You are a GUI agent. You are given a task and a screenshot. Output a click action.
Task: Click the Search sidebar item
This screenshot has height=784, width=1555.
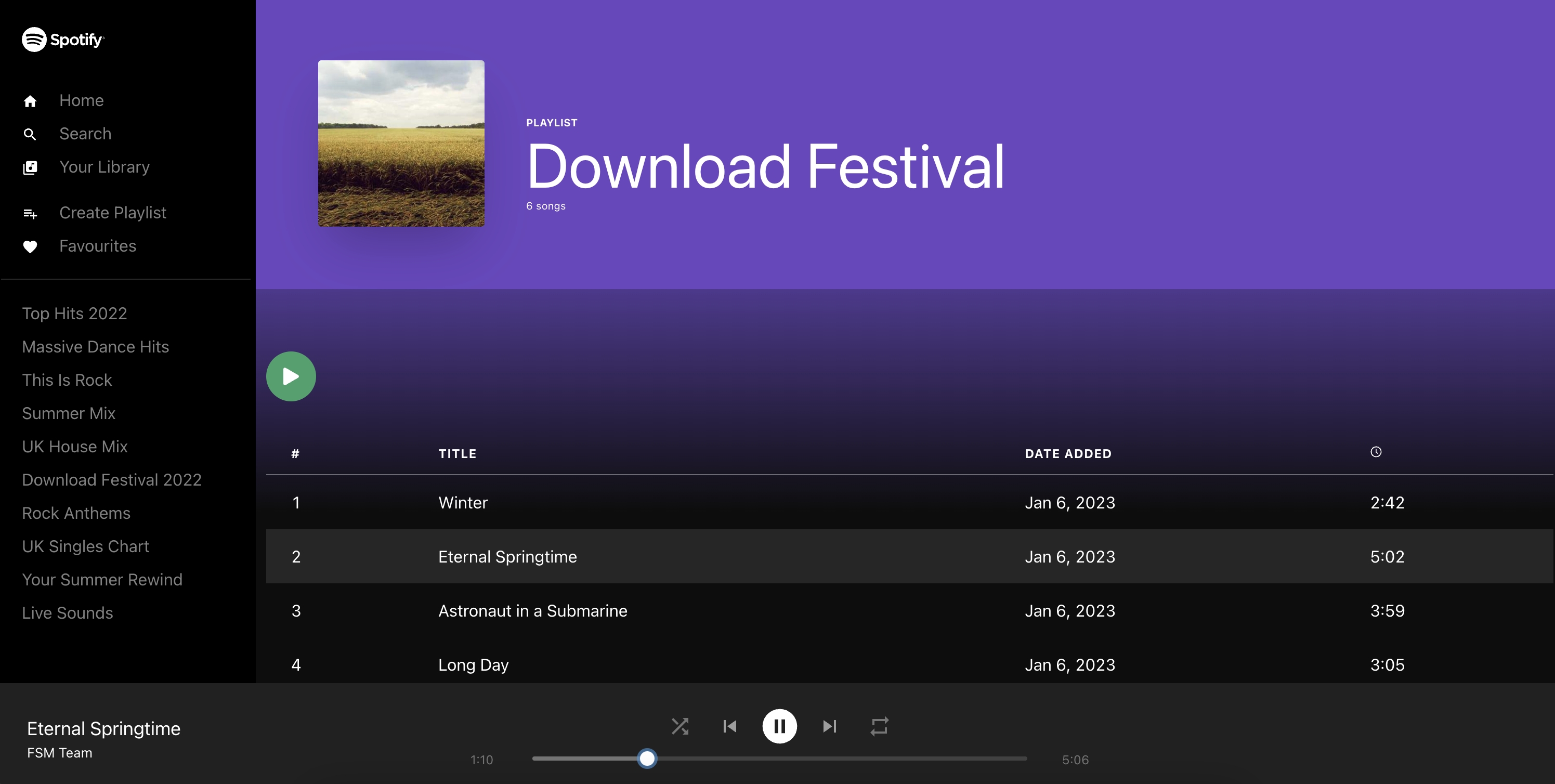[85, 134]
